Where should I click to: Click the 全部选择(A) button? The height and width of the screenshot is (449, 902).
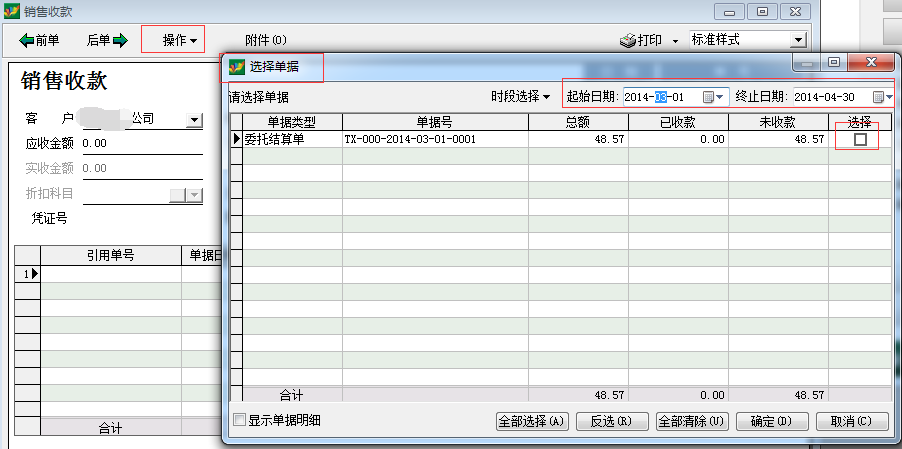click(x=532, y=421)
